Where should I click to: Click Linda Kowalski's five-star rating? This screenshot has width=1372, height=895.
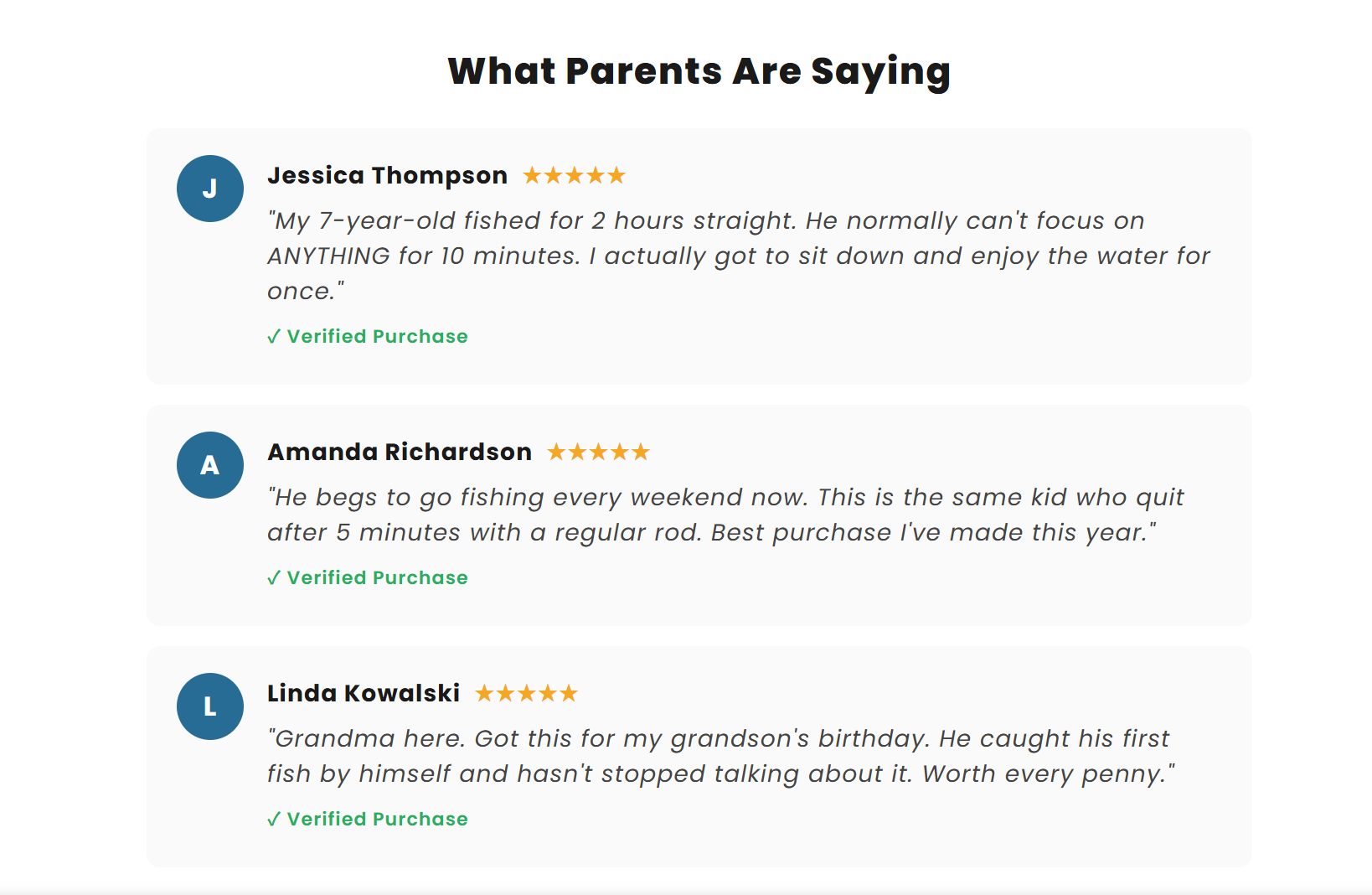527,693
